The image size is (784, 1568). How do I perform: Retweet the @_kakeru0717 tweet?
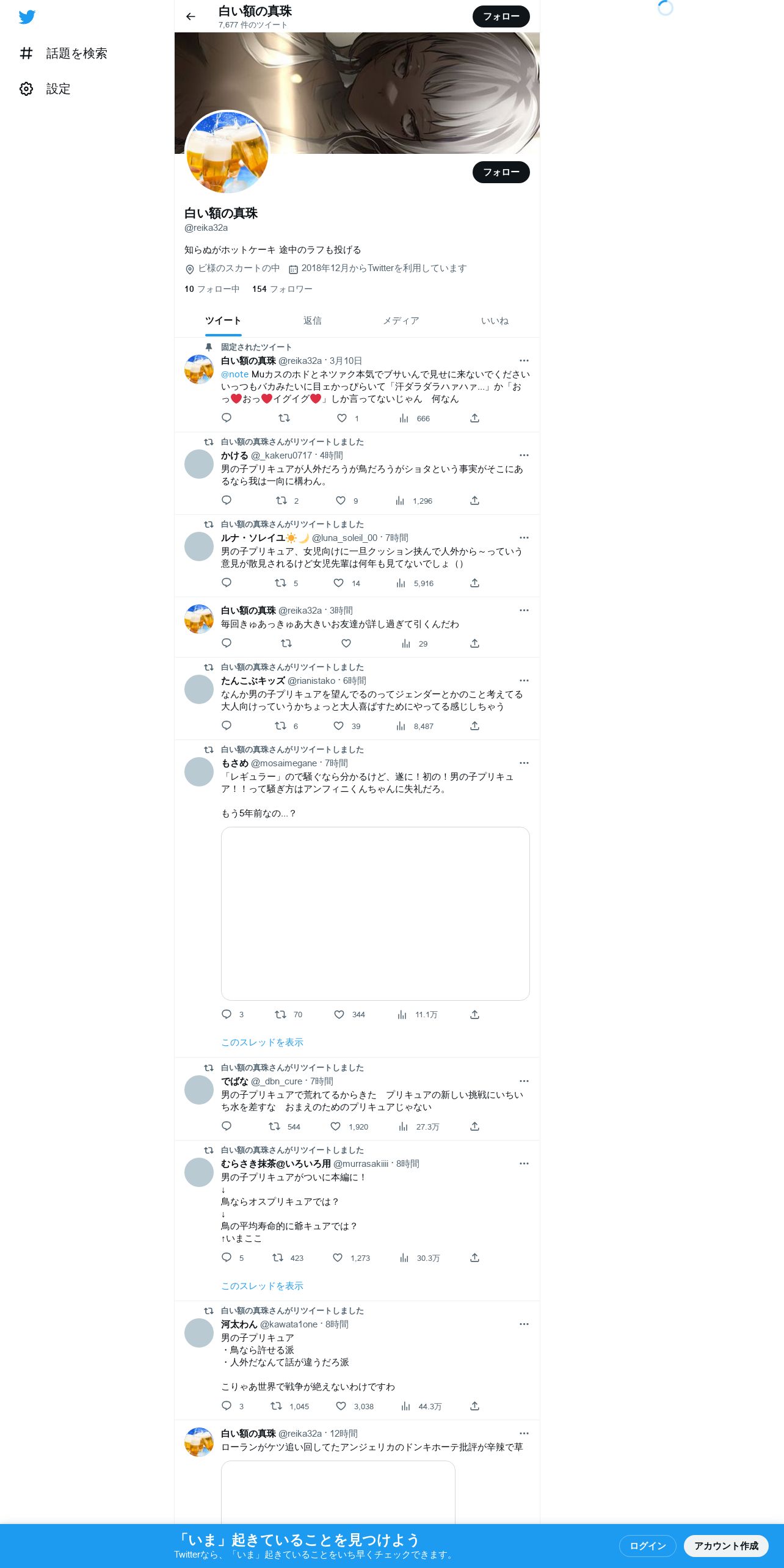click(281, 501)
